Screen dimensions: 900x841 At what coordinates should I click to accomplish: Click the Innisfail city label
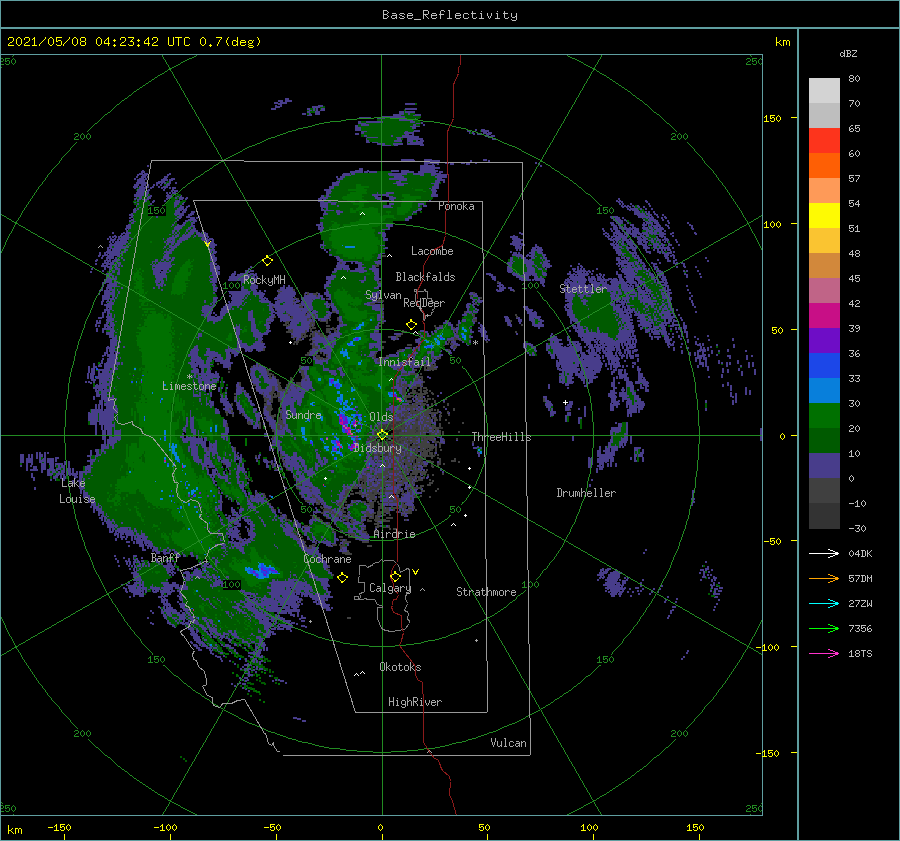[x=404, y=362]
